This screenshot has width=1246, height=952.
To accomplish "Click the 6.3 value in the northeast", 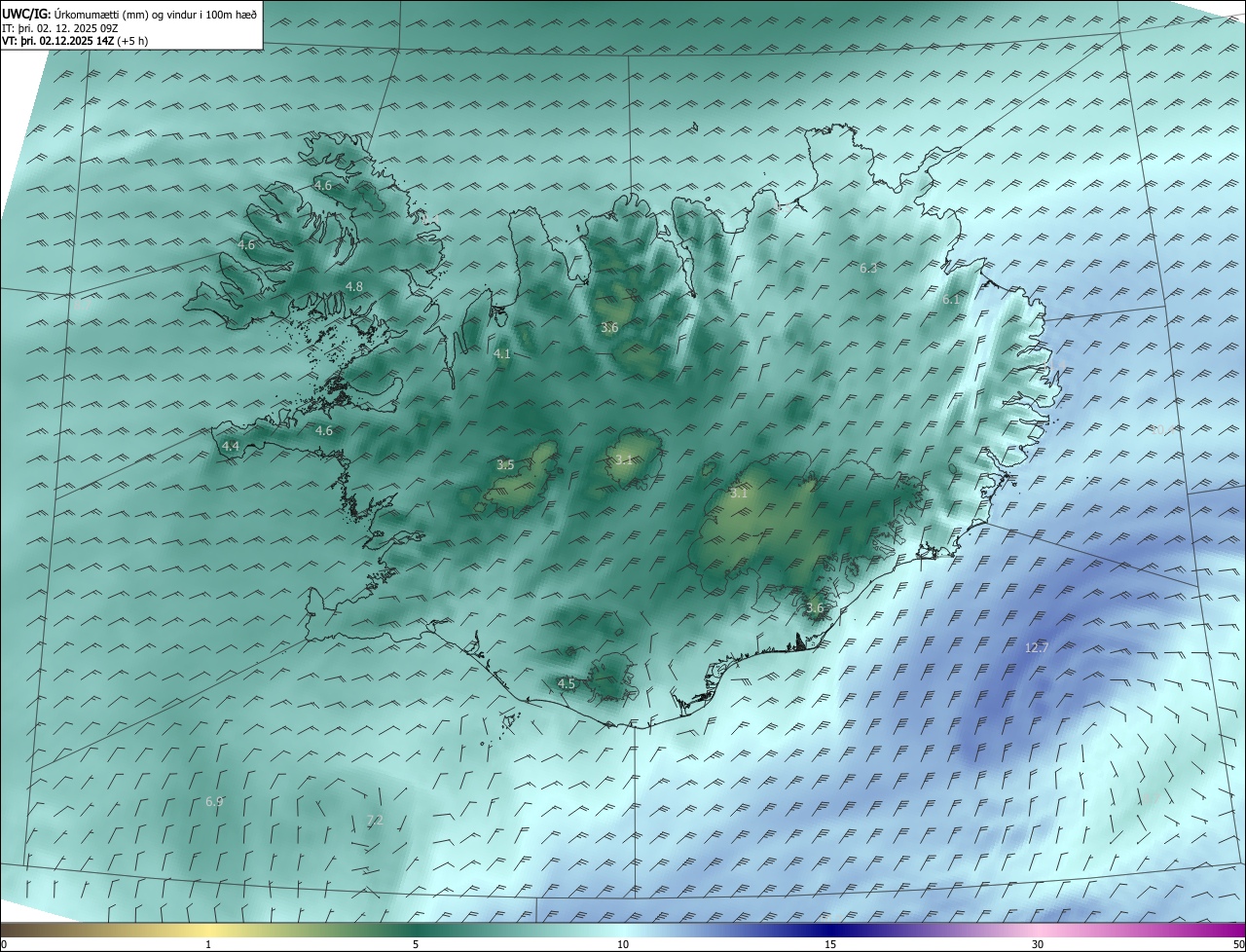I will [x=869, y=267].
